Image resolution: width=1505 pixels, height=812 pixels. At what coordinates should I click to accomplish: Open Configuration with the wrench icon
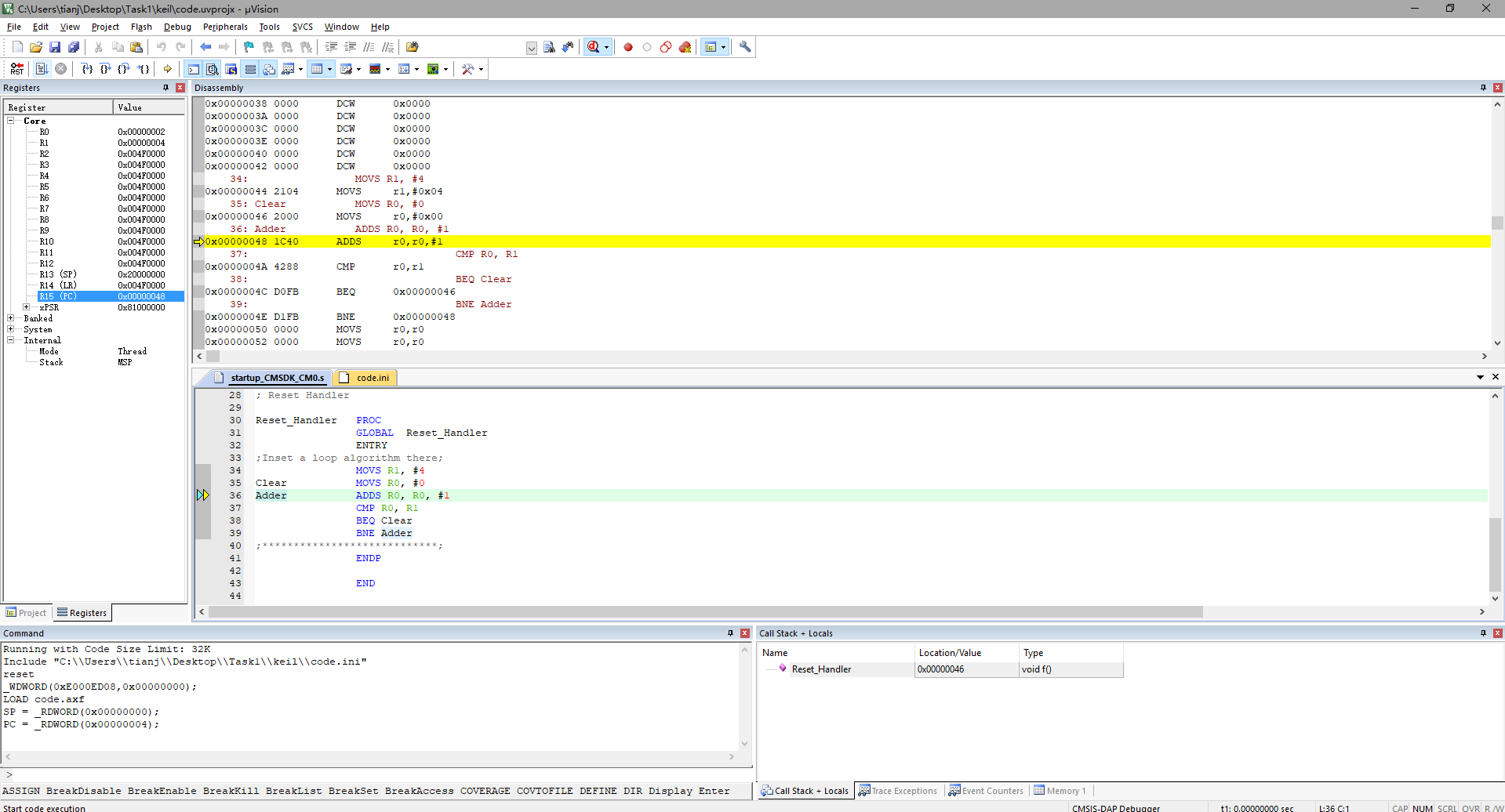click(745, 47)
